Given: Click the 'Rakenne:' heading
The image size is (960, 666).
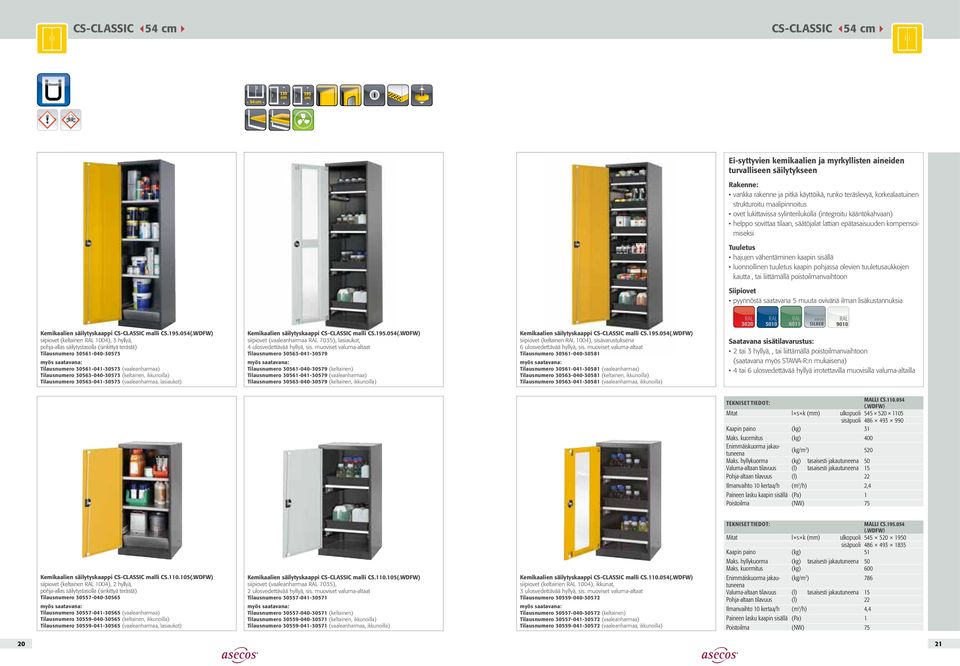Looking at the screenshot, I should tap(743, 185).
